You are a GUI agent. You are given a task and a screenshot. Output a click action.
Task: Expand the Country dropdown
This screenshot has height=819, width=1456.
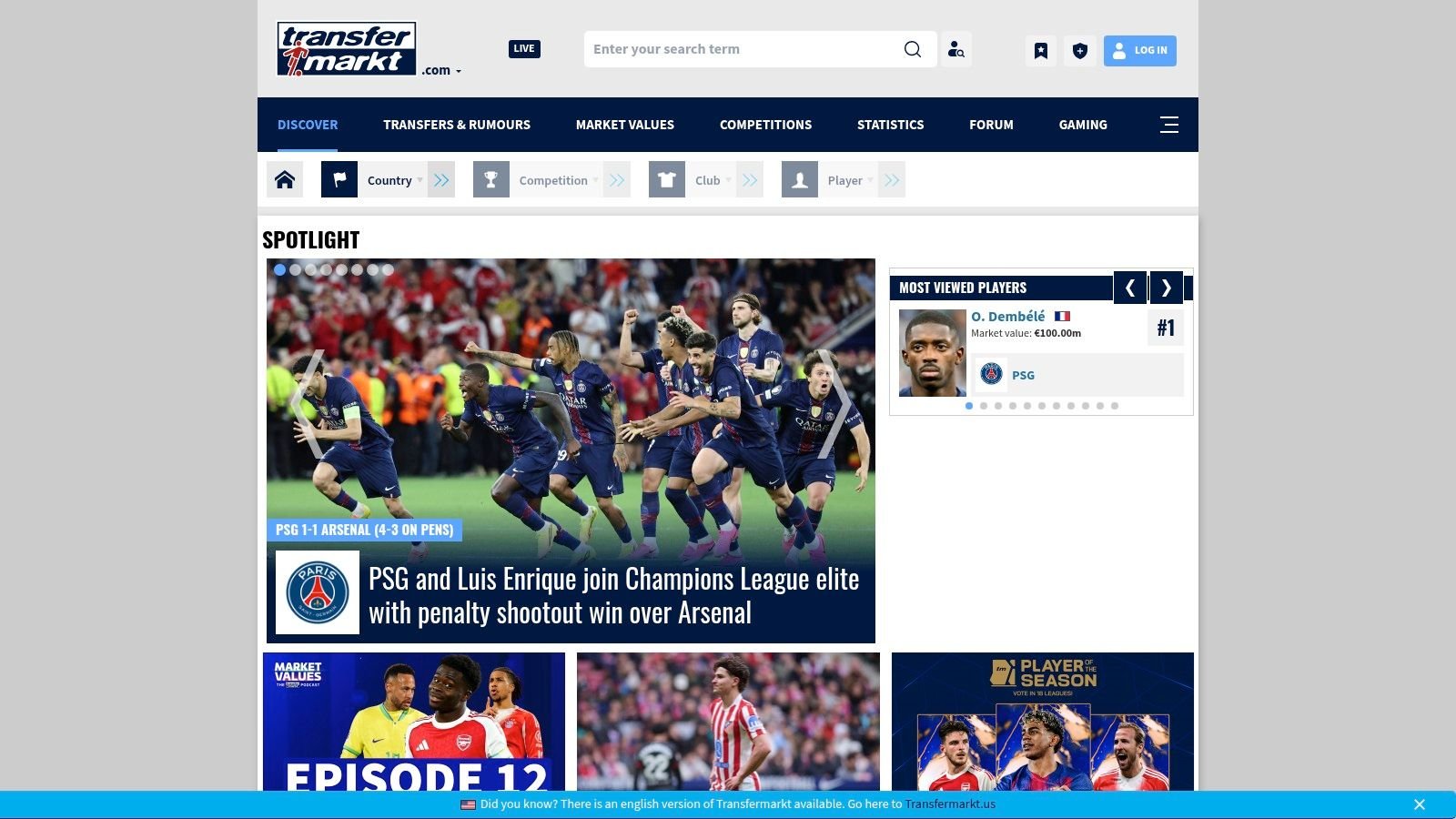click(x=395, y=180)
